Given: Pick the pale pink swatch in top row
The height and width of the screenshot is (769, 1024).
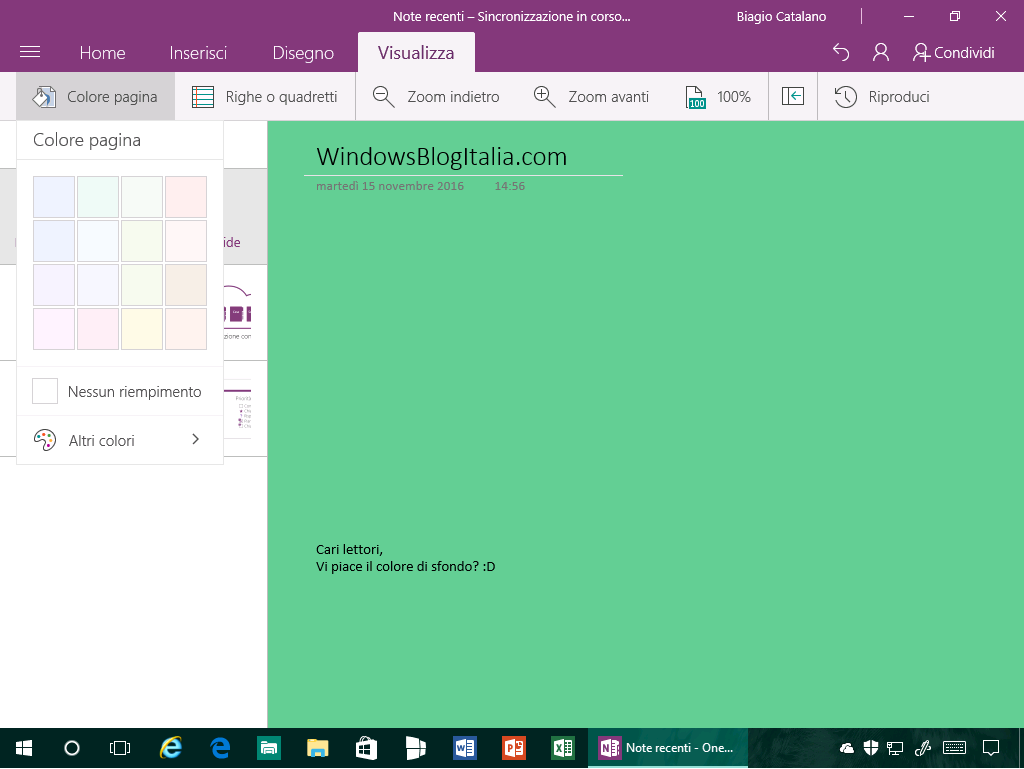Looking at the screenshot, I should [186, 196].
